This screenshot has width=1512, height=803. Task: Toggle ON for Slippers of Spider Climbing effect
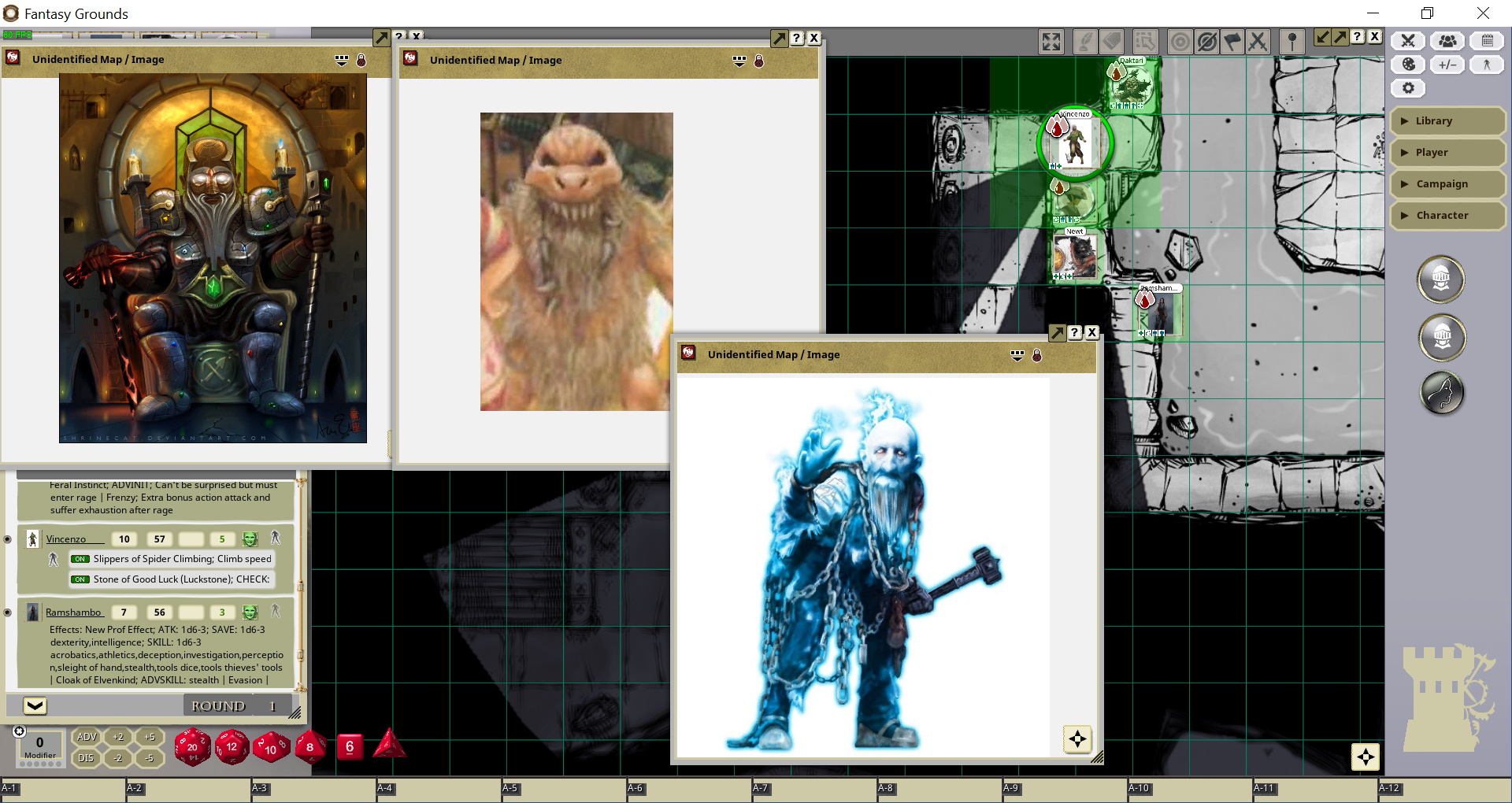(x=80, y=559)
